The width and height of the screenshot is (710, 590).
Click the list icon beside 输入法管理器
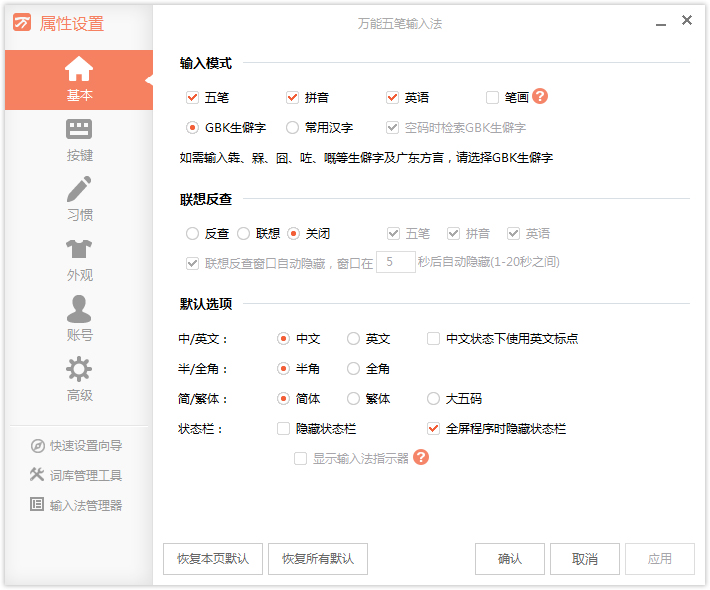tap(37, 504)
